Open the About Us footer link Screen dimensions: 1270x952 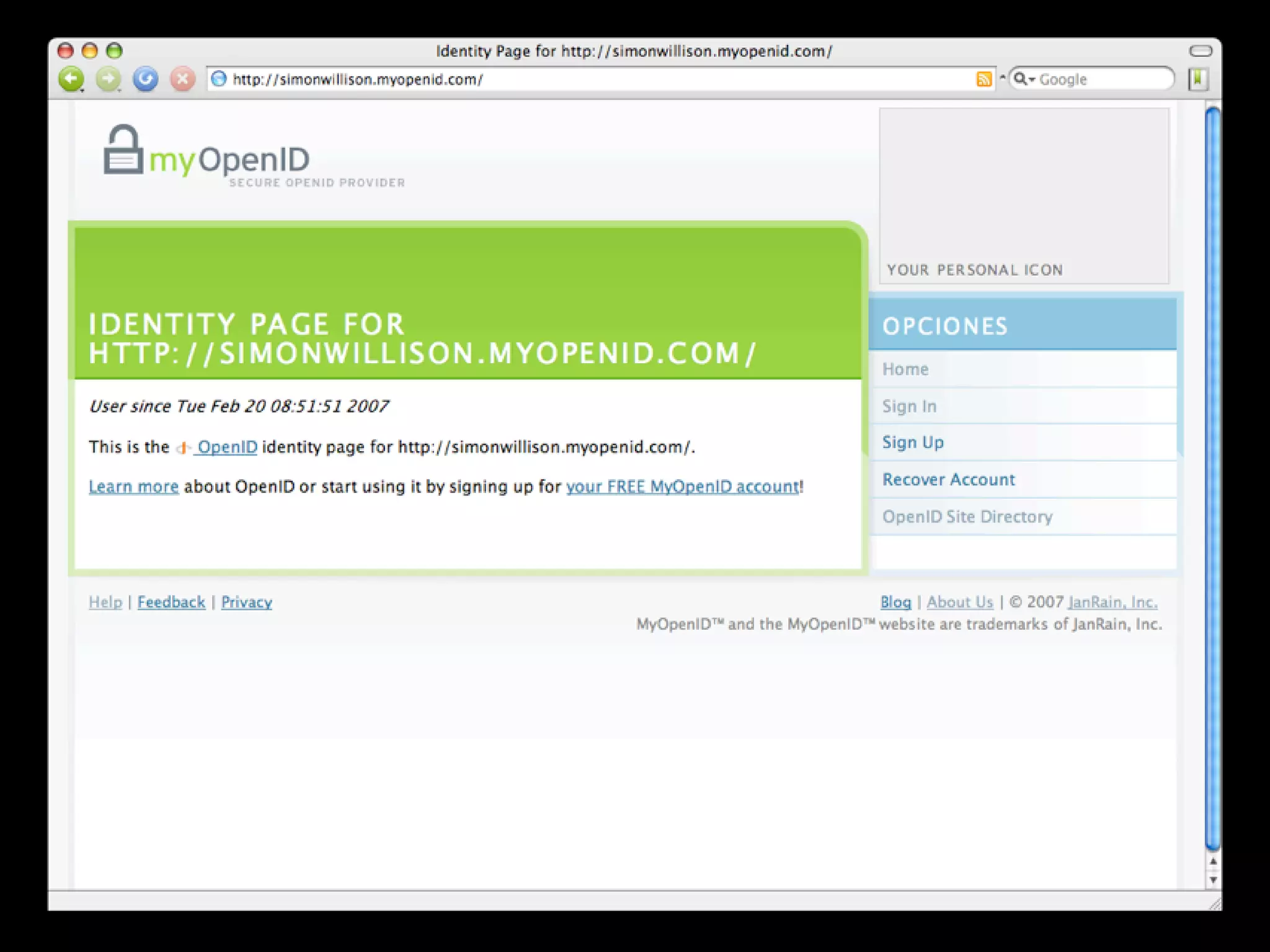pyautogui.click(x=960, y=602)
